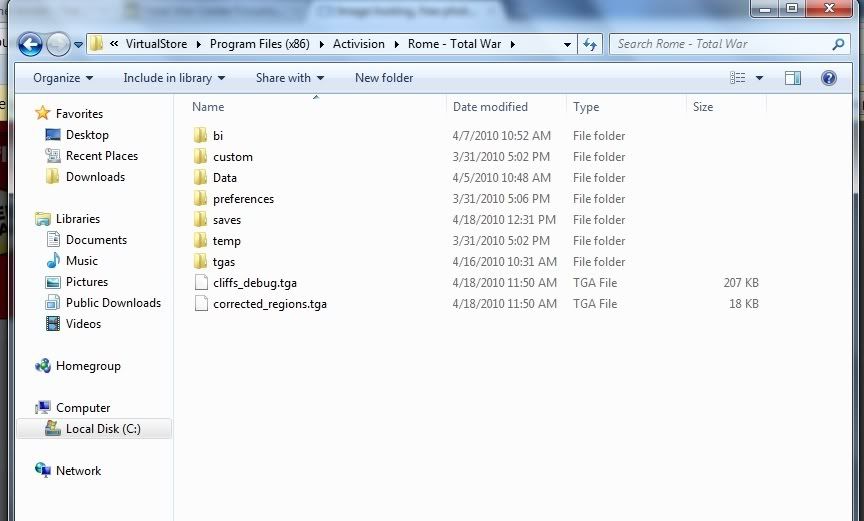Open the saves folder
This screenshot has width=864, height=521.
pos(226,220)
